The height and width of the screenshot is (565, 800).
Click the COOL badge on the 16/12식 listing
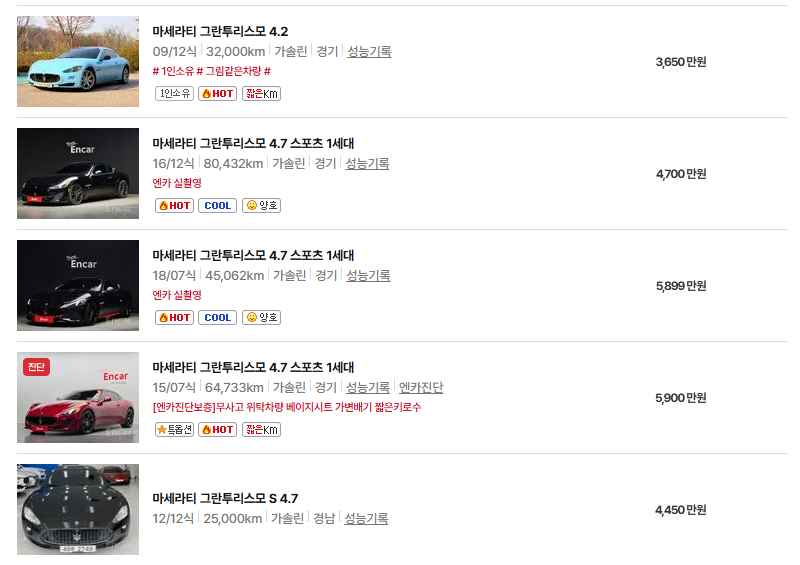[217, 205]
